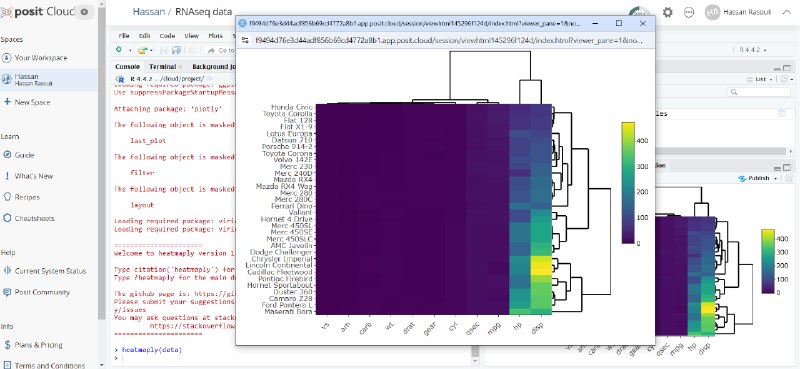This screenshot has height=369, width=800.
Task: Open Cheatsheets in sidebar
Action: [x=34, y=218]
